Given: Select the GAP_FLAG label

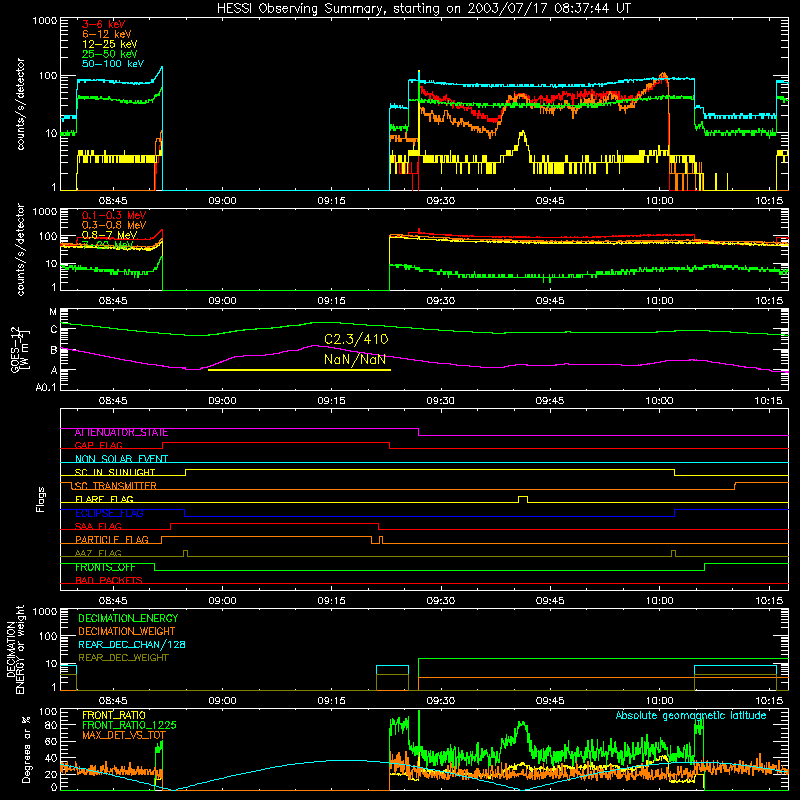Looking at the screenshot, I should (x=98, y=445).
